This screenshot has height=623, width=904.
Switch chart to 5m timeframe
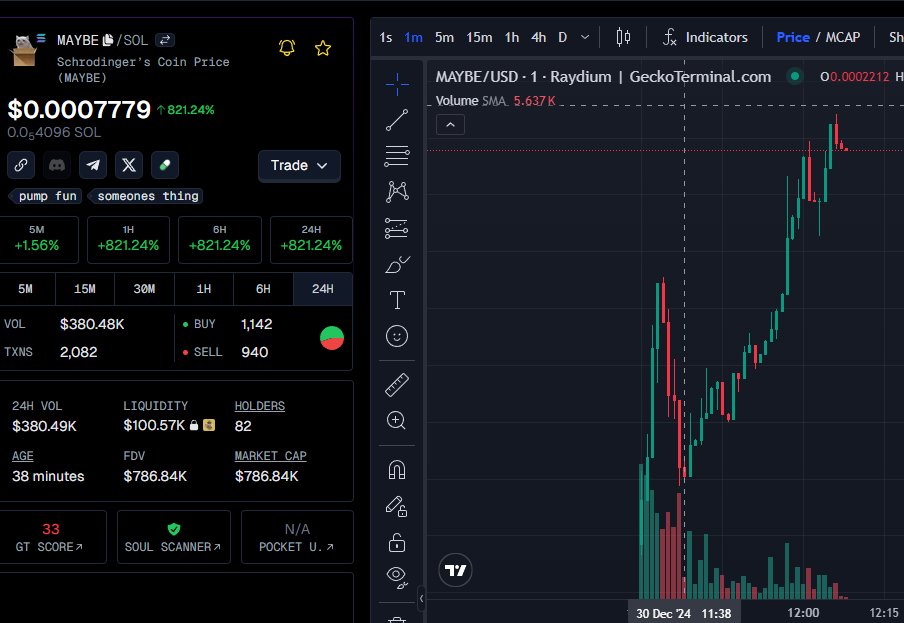point(444,37)
